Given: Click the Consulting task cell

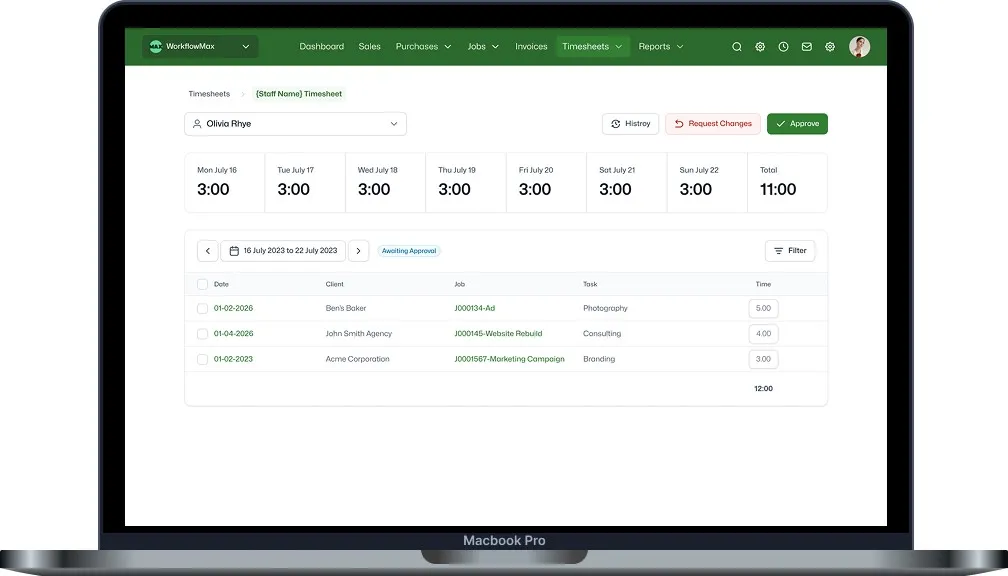Looking at the screenshot, I should click(x=602, y=334).
